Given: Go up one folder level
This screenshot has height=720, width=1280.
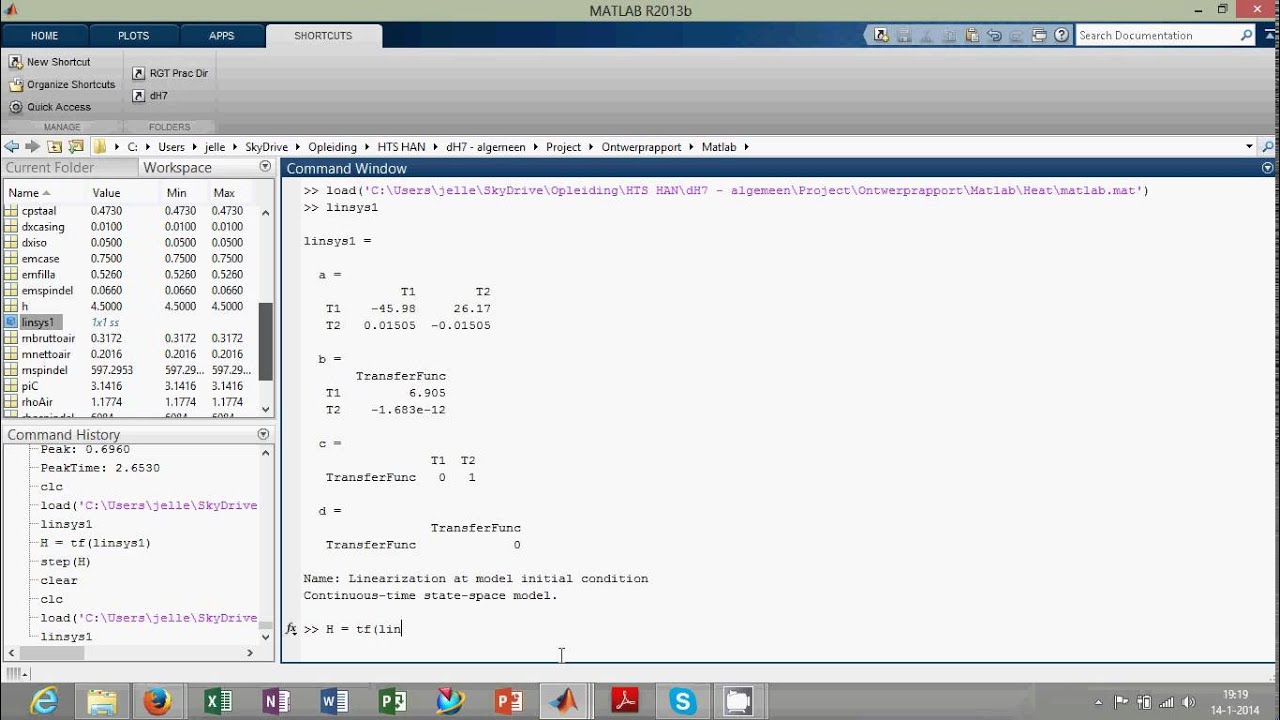Looking at the screenshot, I should click(x=55, y=147).
